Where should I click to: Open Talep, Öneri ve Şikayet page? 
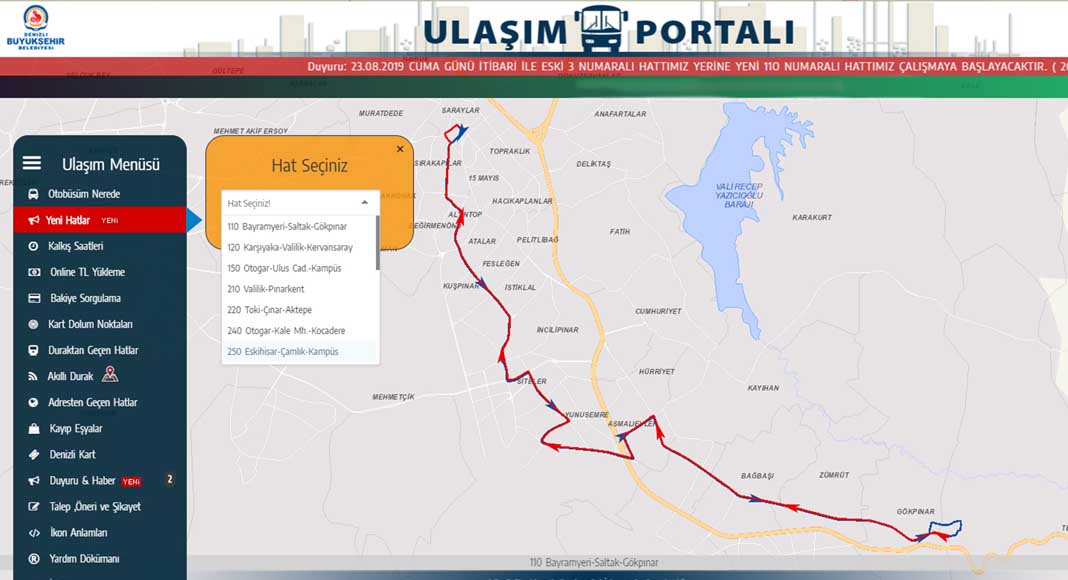click(x=95, y=506)
